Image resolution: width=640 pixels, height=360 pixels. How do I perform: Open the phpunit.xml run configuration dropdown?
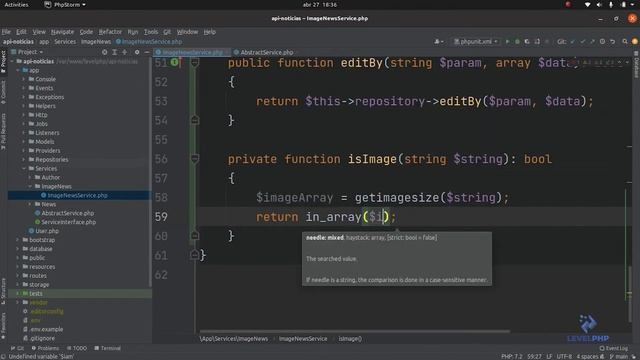(x=476, y=42)
